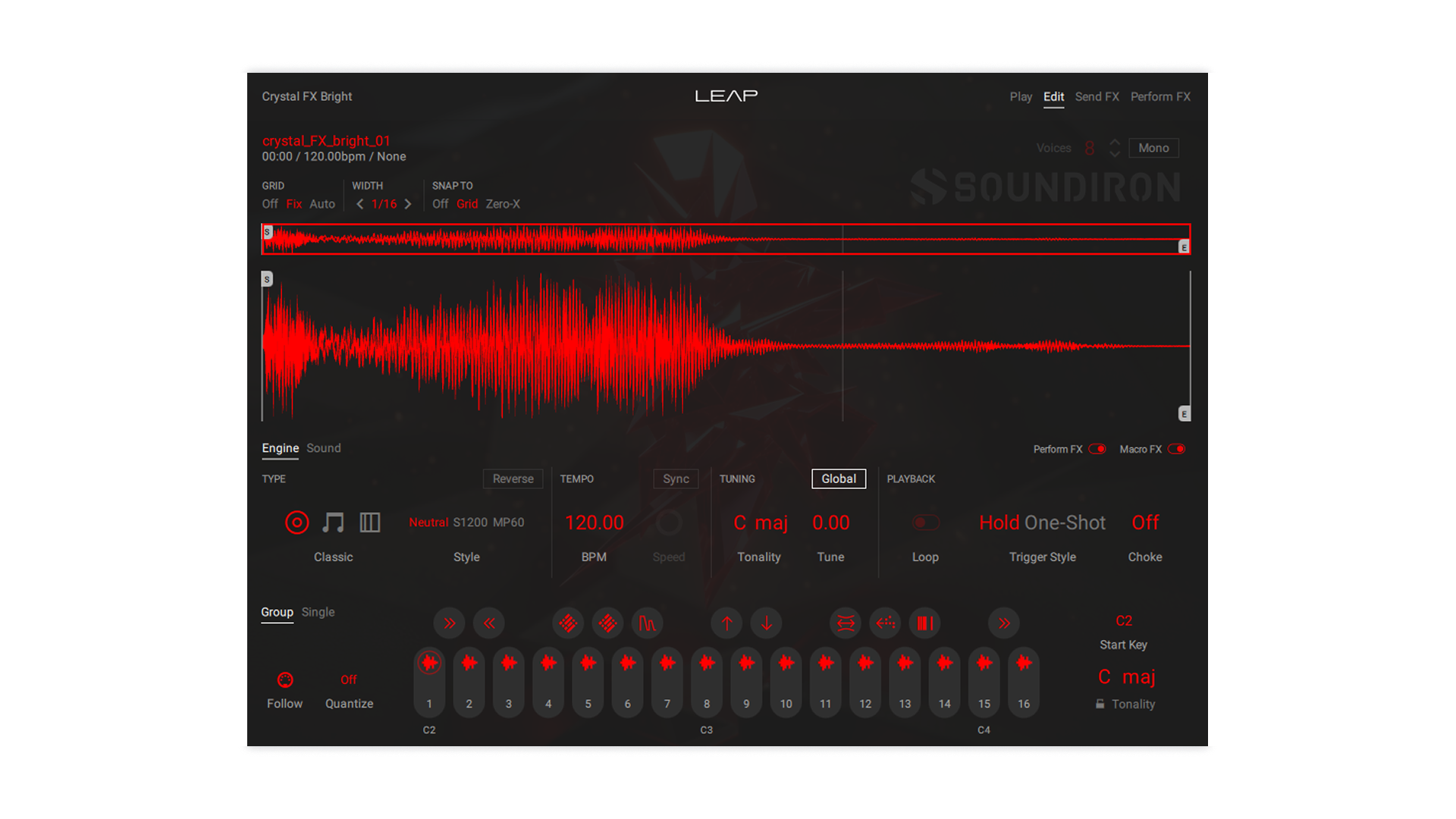Click the second diagonal stripes pattern icon above pad 5

tap(607, 623)
